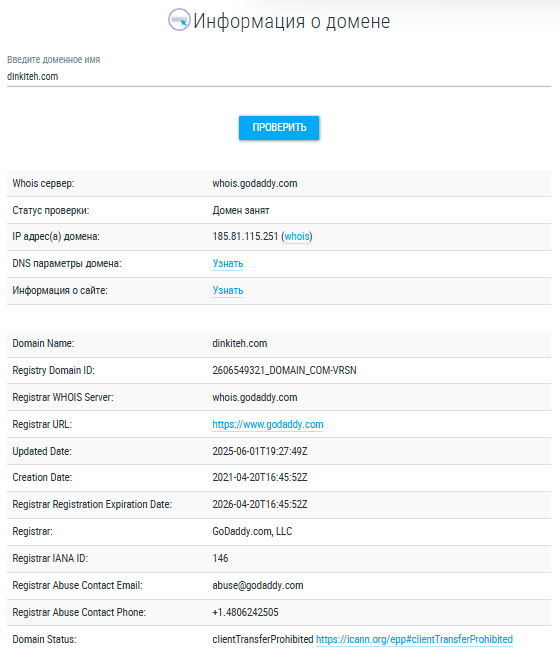
Task: Click Узнать link for DNS параметры домена
Action: coord(228,264)
